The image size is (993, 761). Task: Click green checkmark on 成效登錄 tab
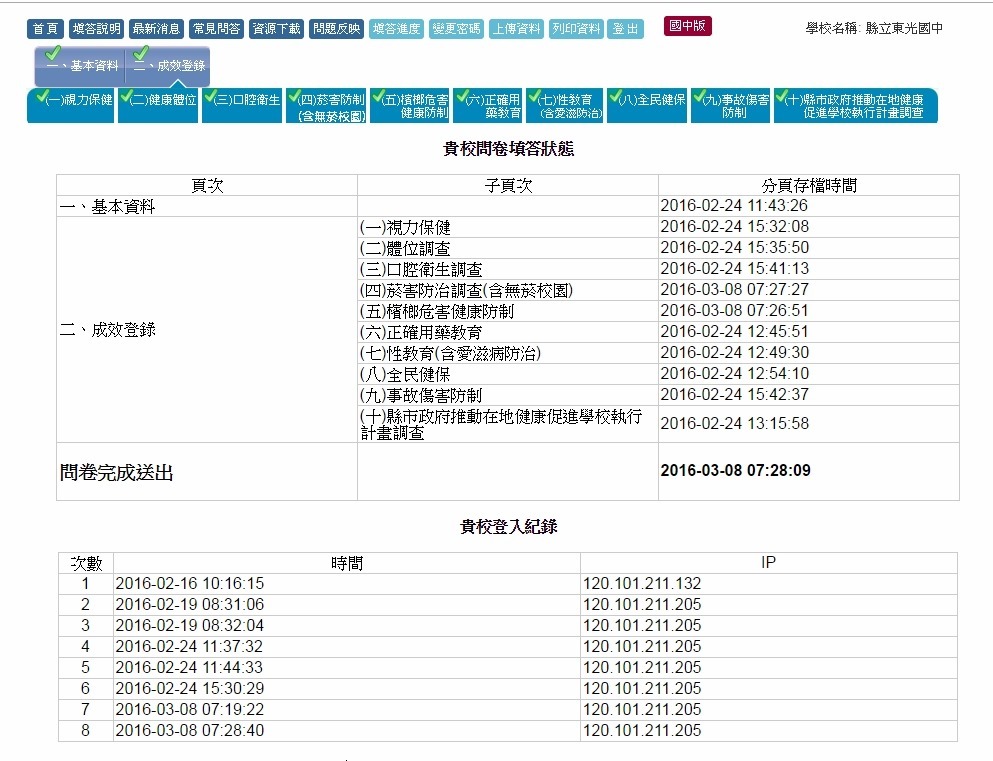tap(141, 53)
